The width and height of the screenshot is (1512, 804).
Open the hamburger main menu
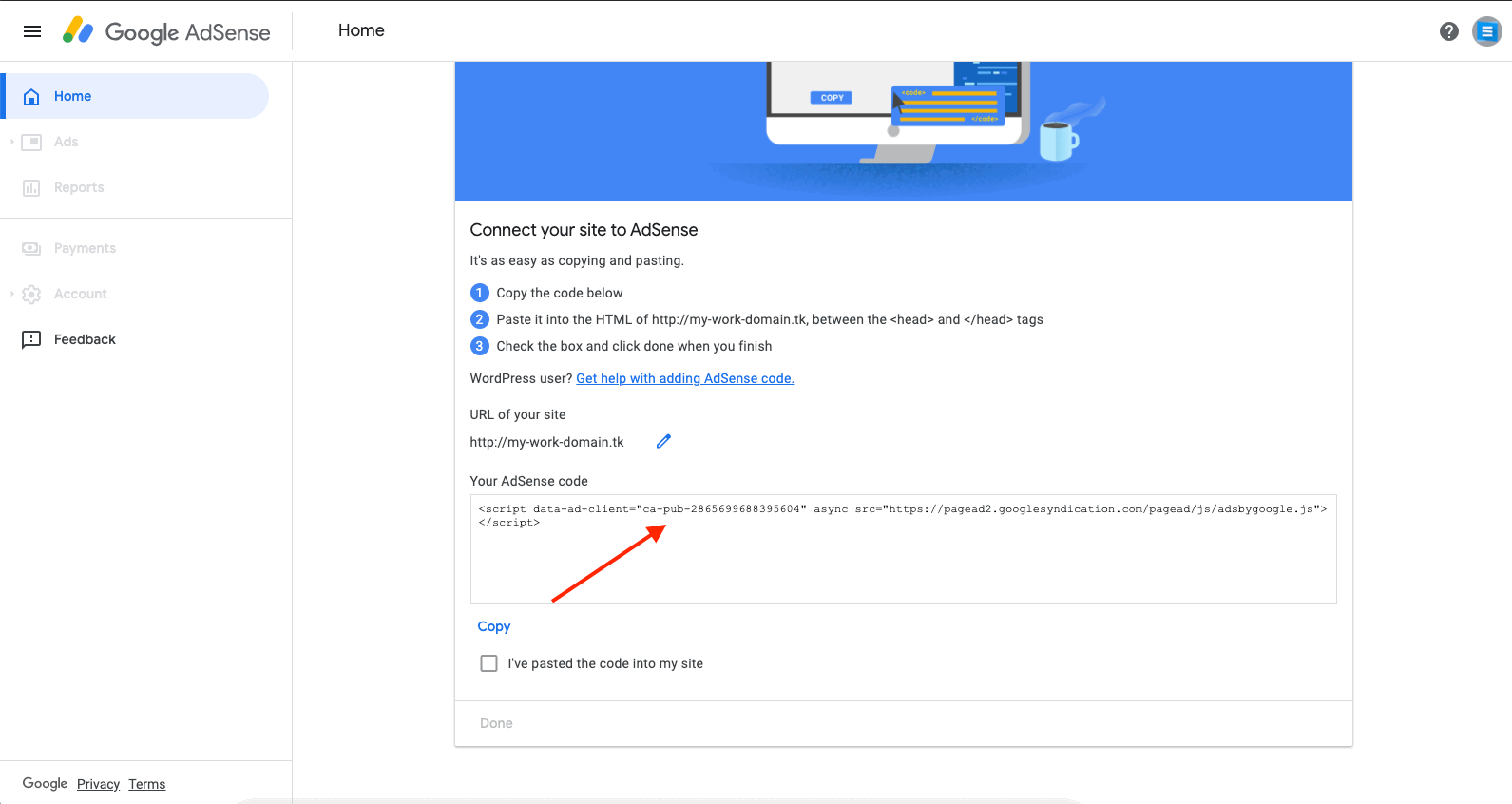pos(32,31)
